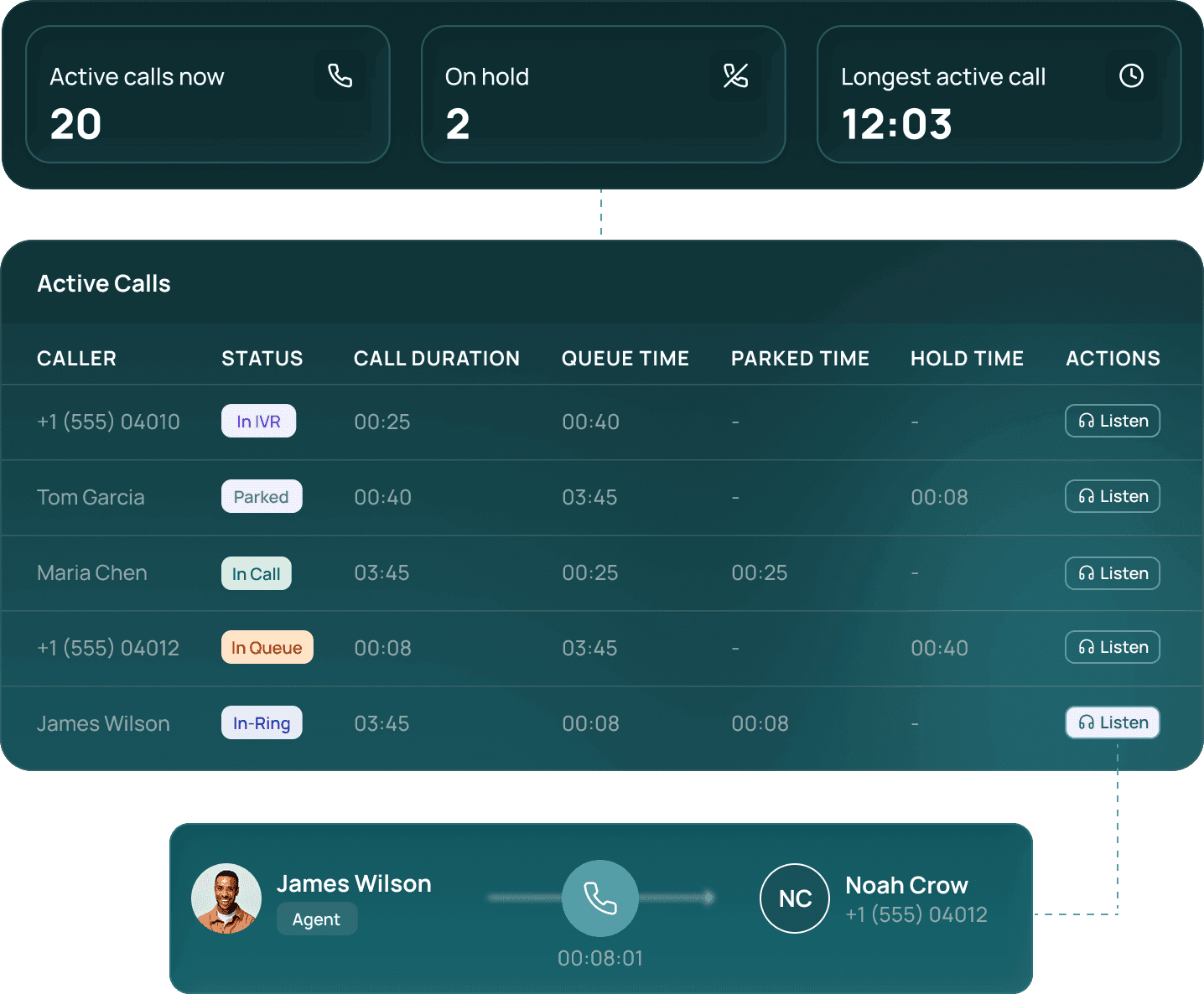Sort by PARKED TIME column header
The image size is (1204, 994).
(x=800, y=359)
